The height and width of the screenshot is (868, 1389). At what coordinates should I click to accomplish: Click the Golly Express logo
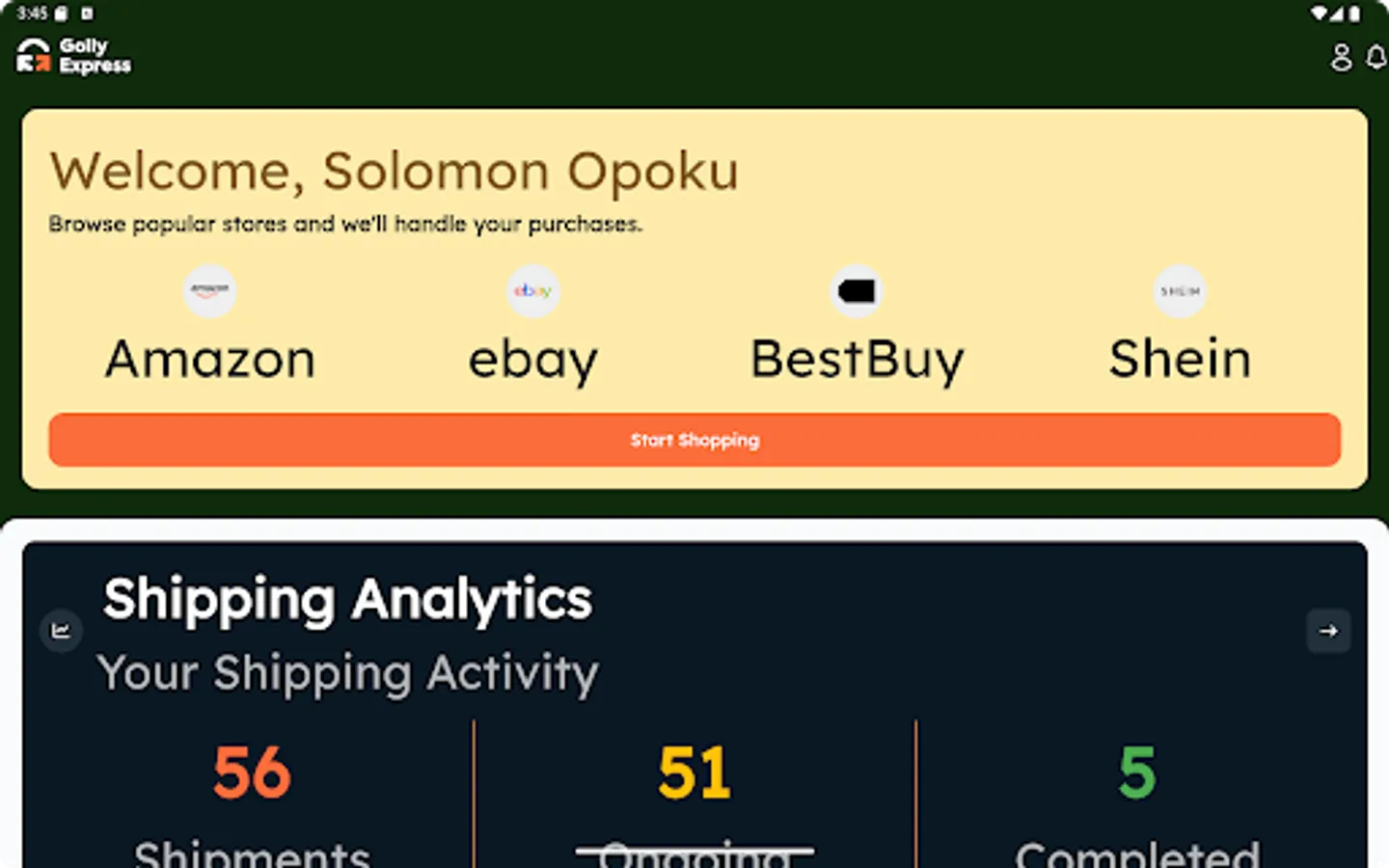tap(72, 56)
